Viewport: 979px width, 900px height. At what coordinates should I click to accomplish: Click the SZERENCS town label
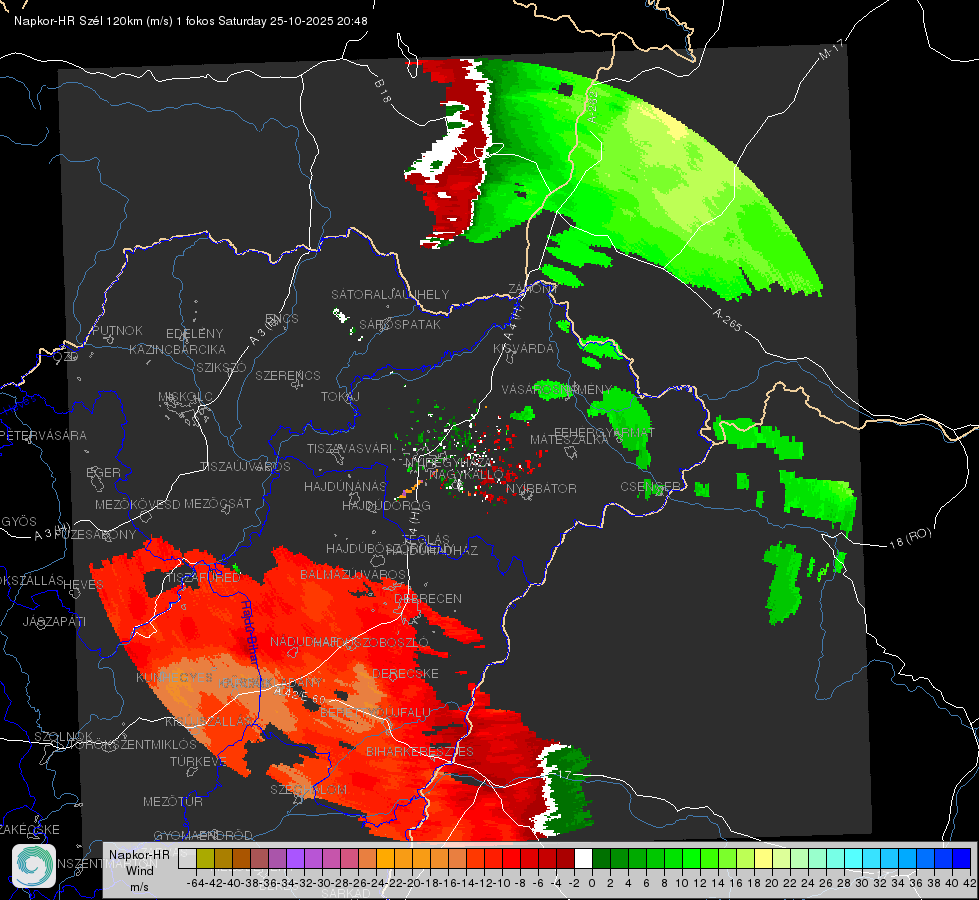288,375
